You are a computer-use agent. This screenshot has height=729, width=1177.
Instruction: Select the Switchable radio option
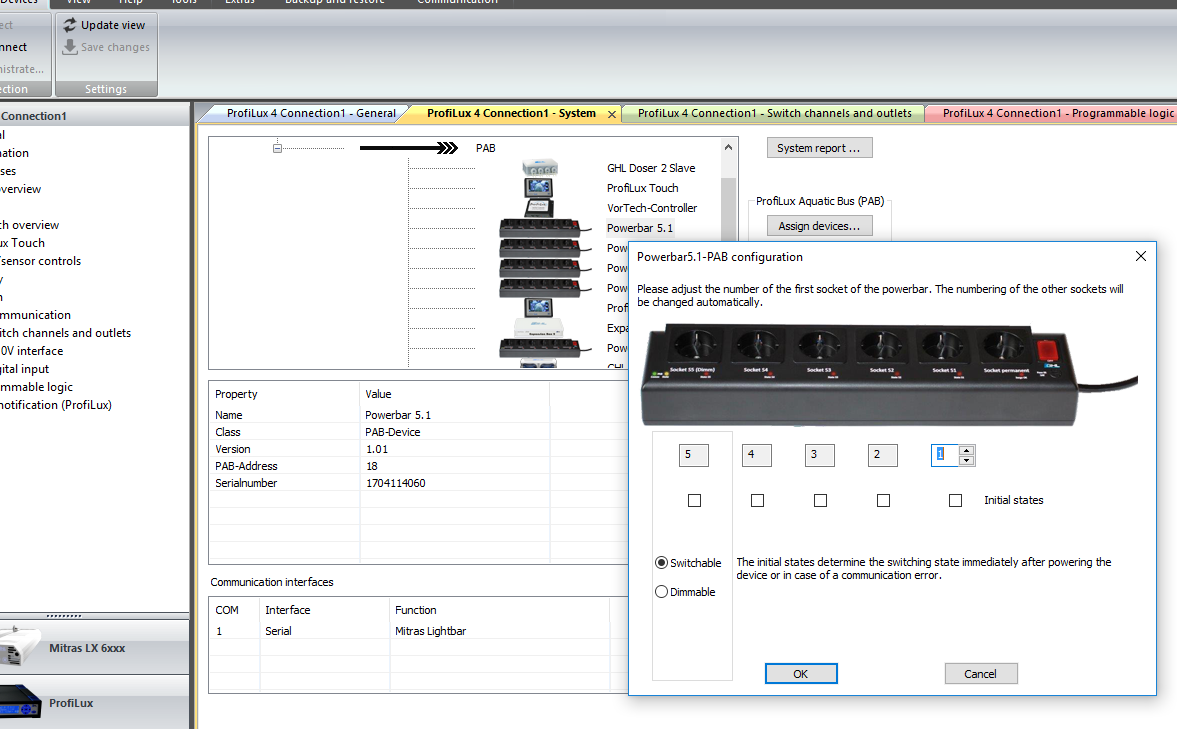click(661, 562)
